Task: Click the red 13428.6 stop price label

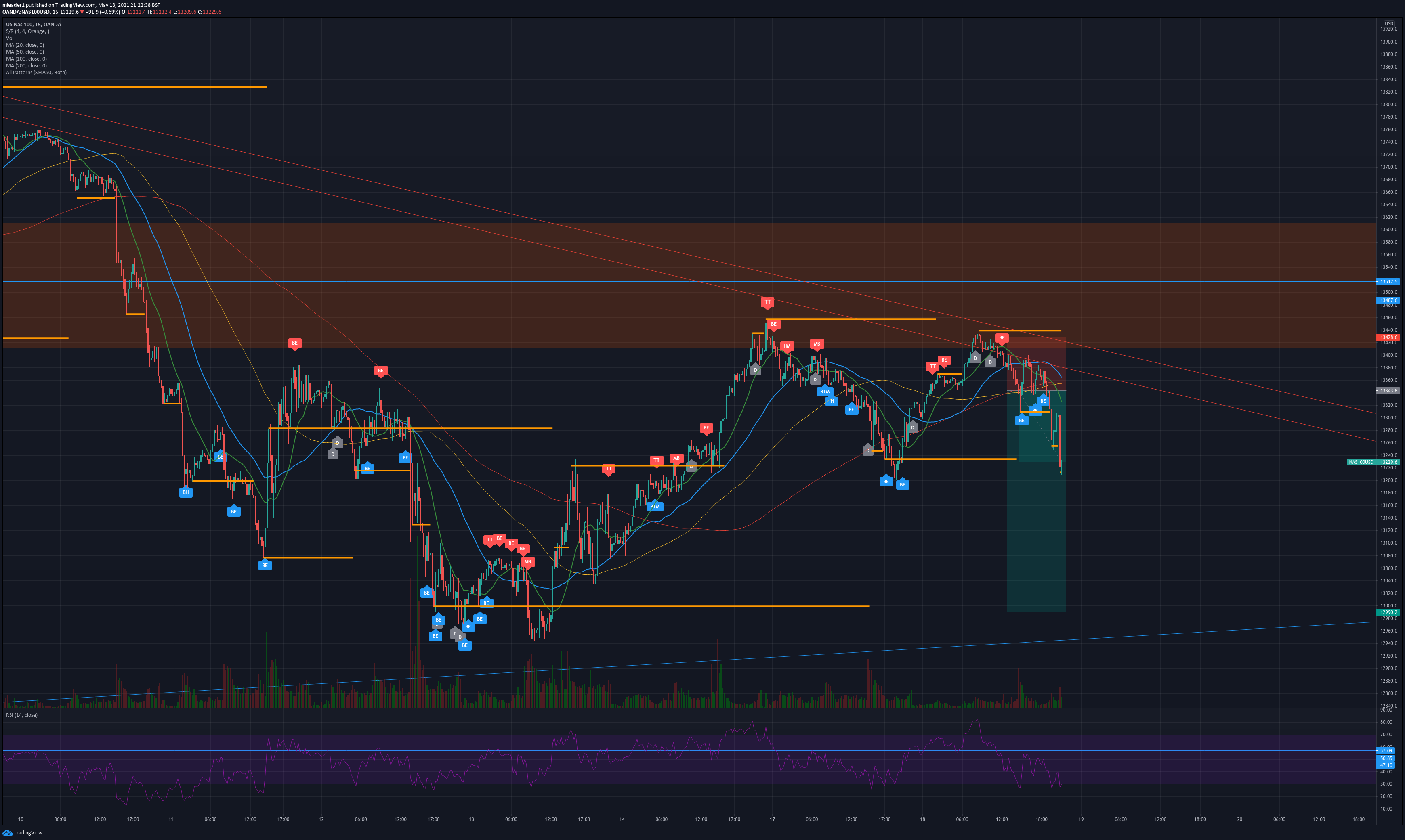Action: (1388, 337)
